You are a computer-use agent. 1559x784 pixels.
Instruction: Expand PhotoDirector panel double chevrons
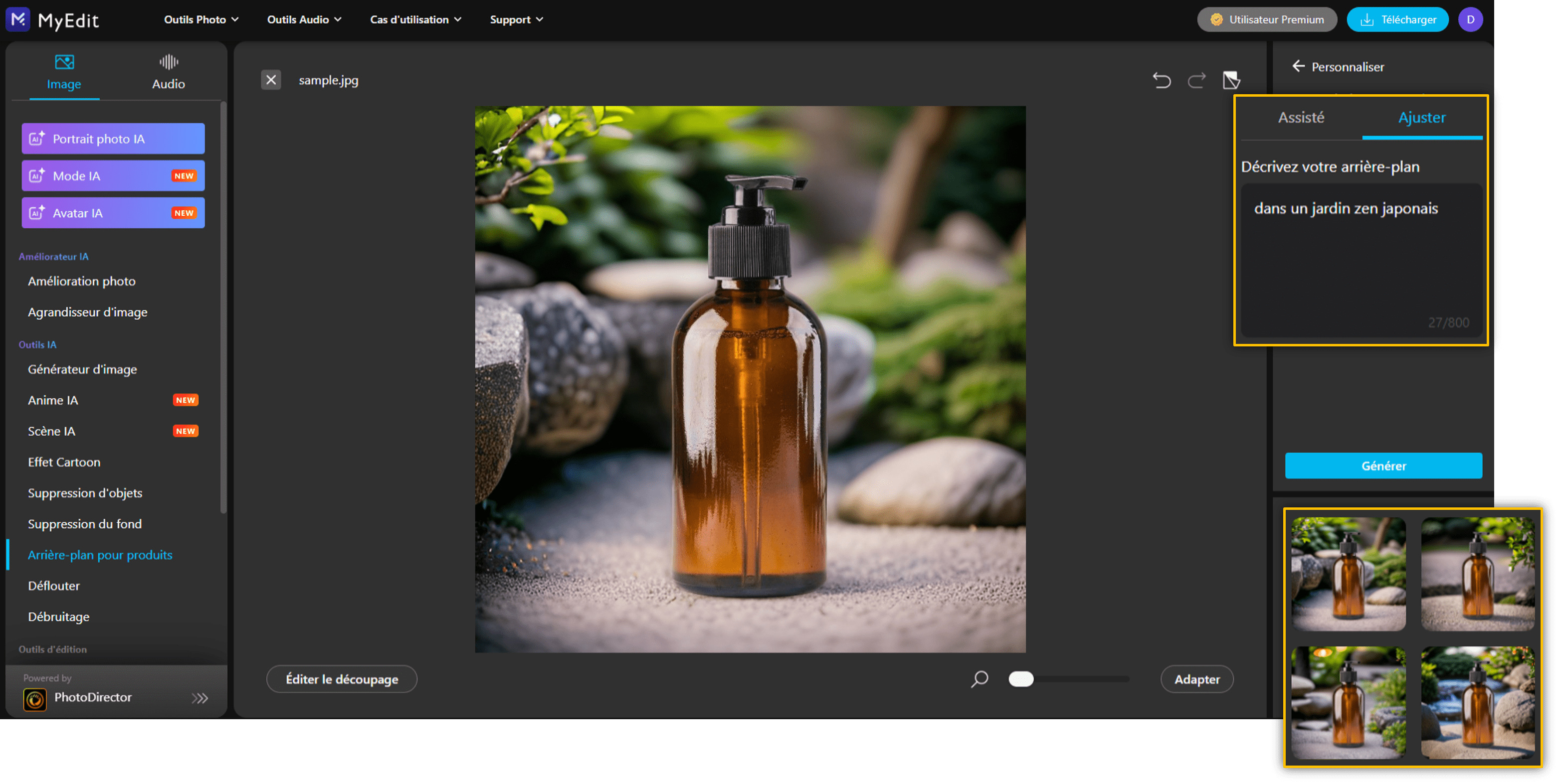[x=199, y=698]
